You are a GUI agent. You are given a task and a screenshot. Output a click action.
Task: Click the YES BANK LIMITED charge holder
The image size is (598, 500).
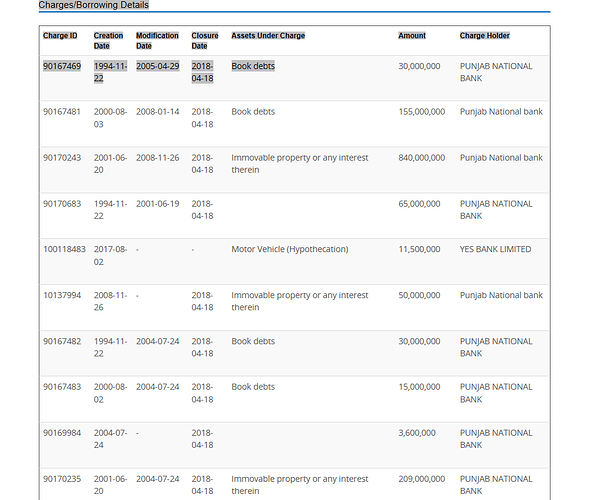click(495, 249)
